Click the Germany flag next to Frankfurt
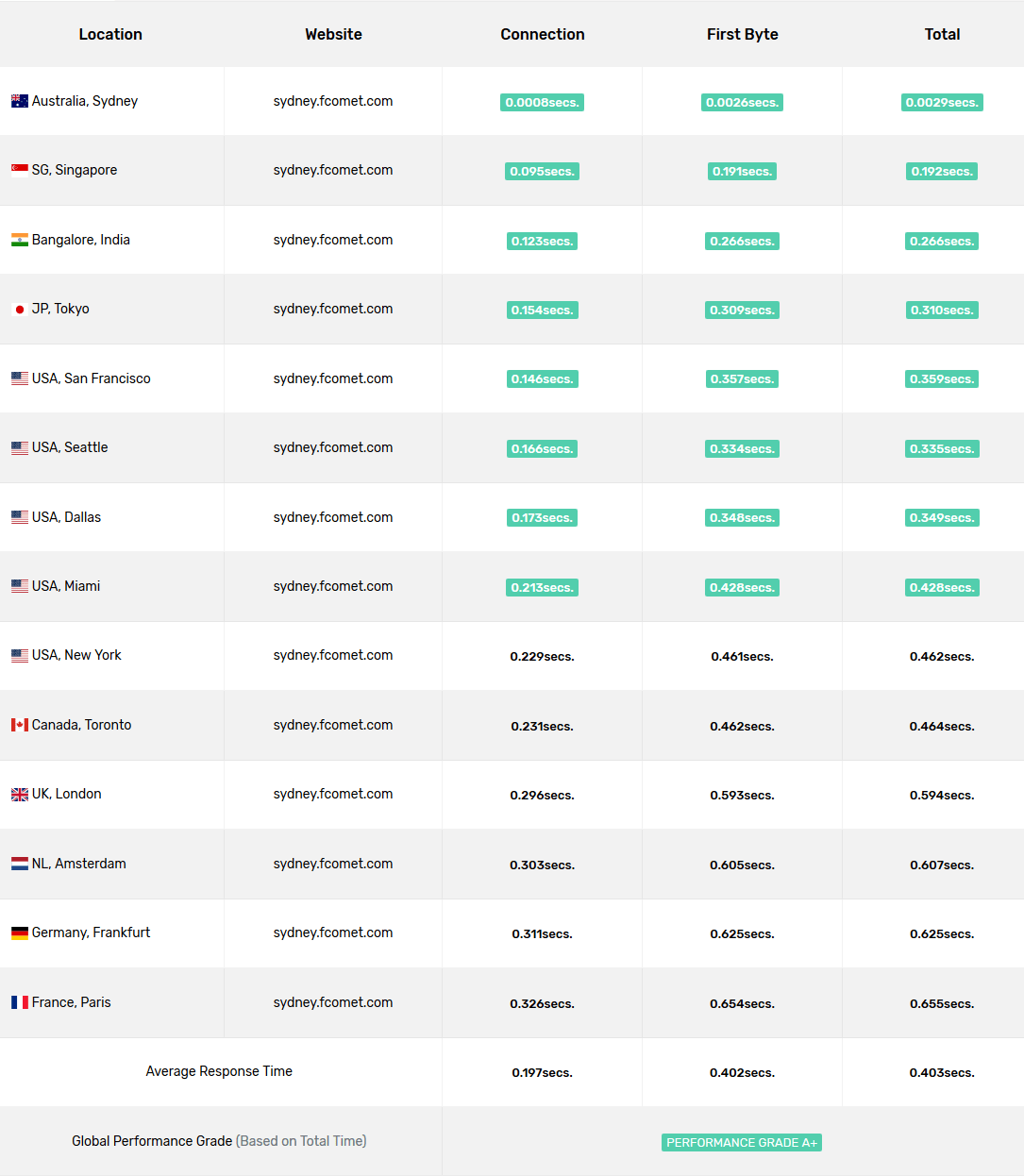This screenshot has height=1176, width=1024. click(x=19, y=933)
